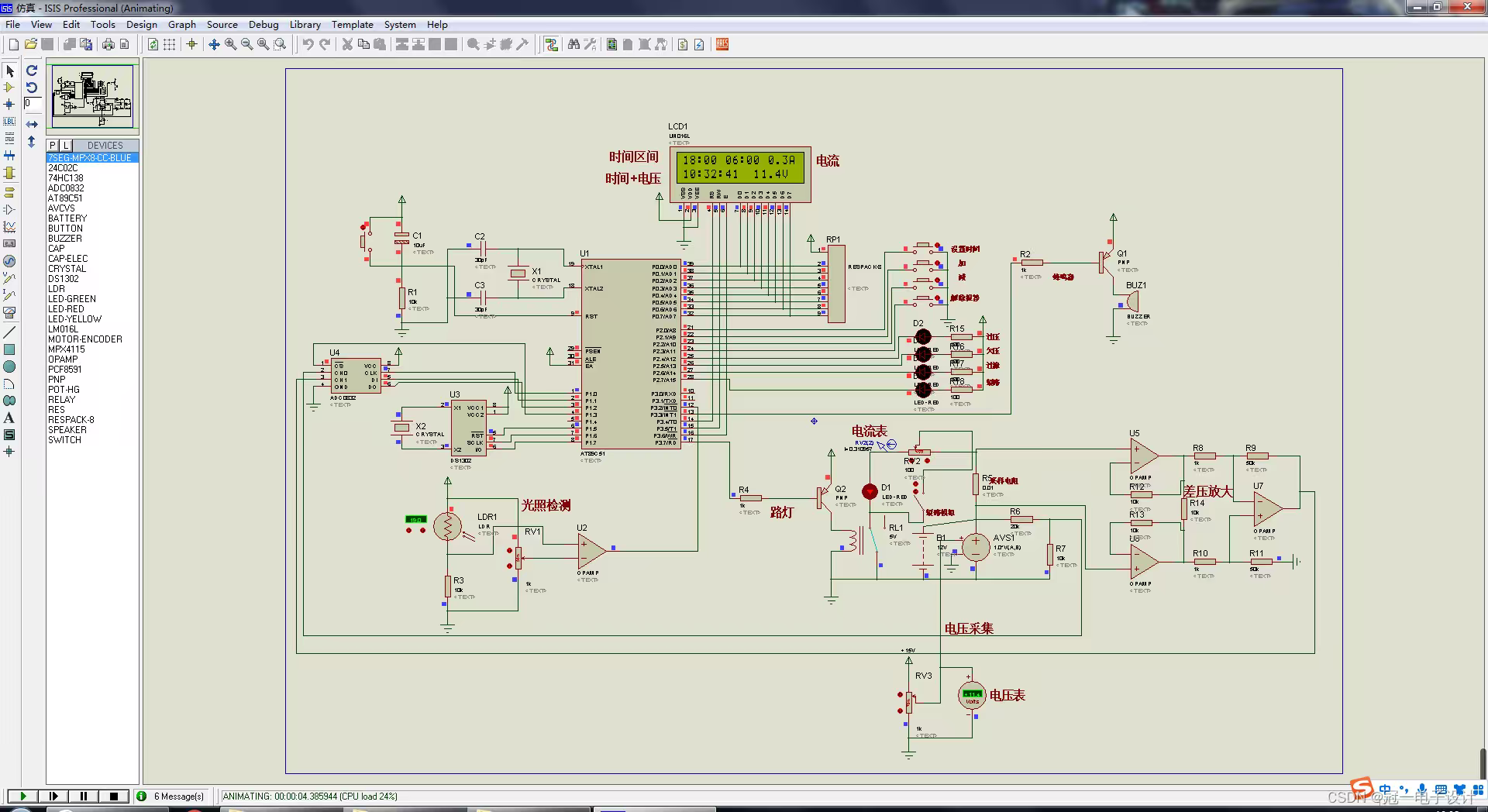Click the Zoom In toolbar icon
Image resolution: width=1488 pixels, height=812 pixels.
pyautogui.click(x=230, y=44)
